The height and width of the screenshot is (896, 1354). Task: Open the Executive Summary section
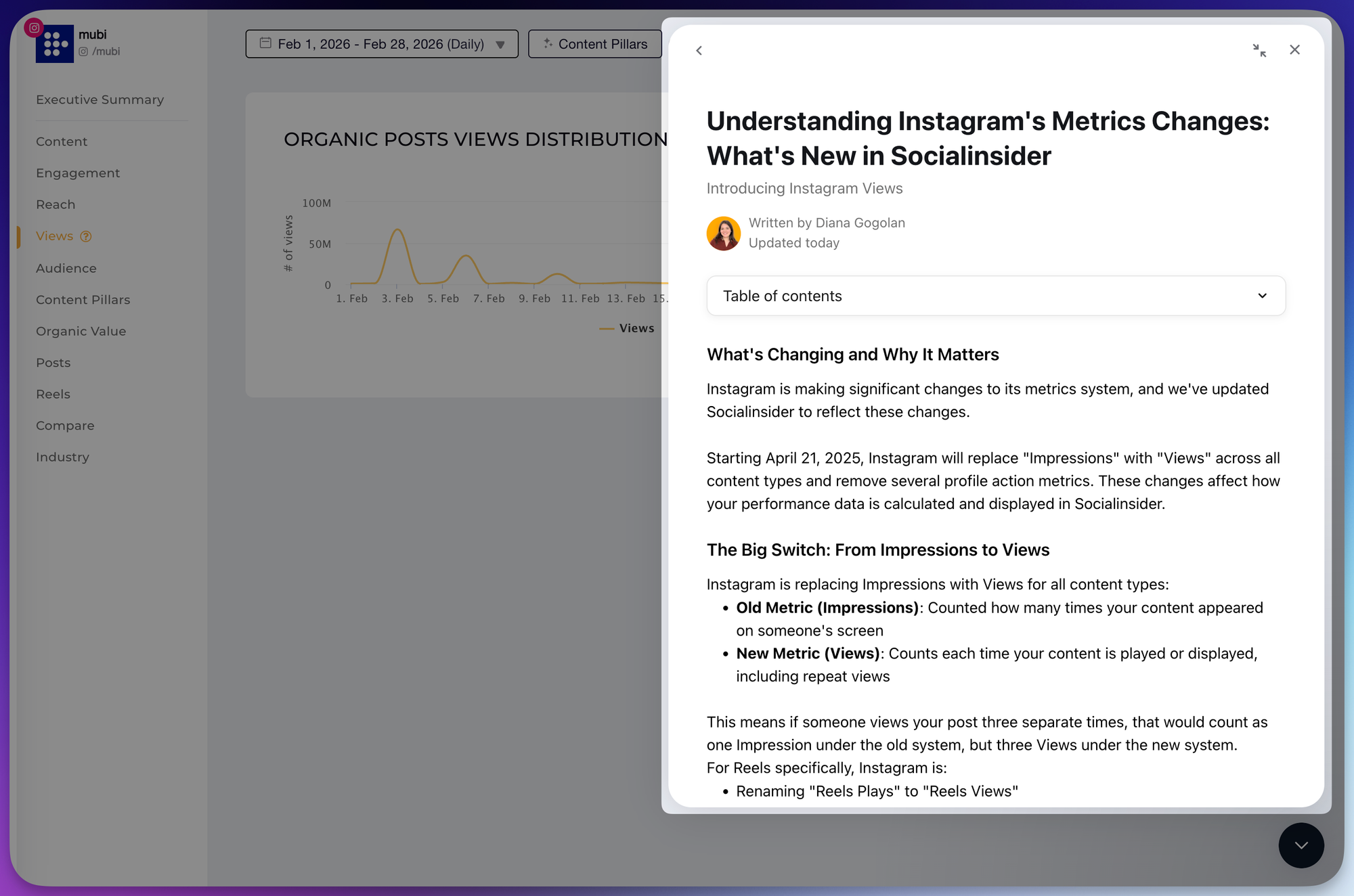[x=100, y=99]
